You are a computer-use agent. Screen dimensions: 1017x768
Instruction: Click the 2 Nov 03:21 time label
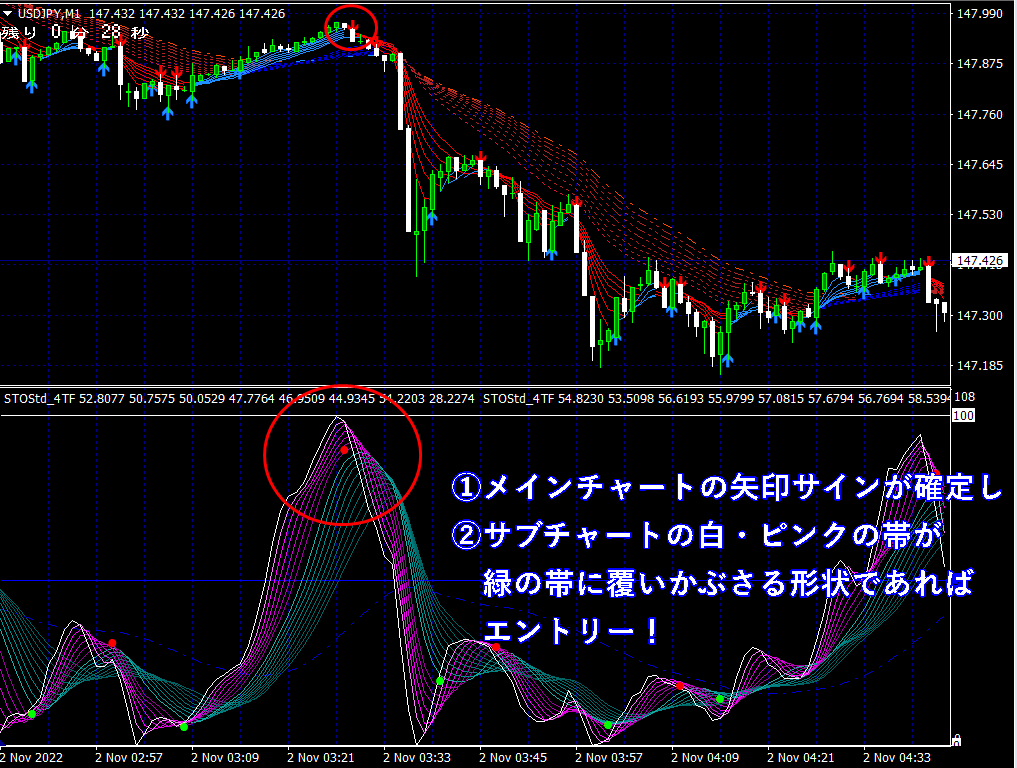click(321, 757)
